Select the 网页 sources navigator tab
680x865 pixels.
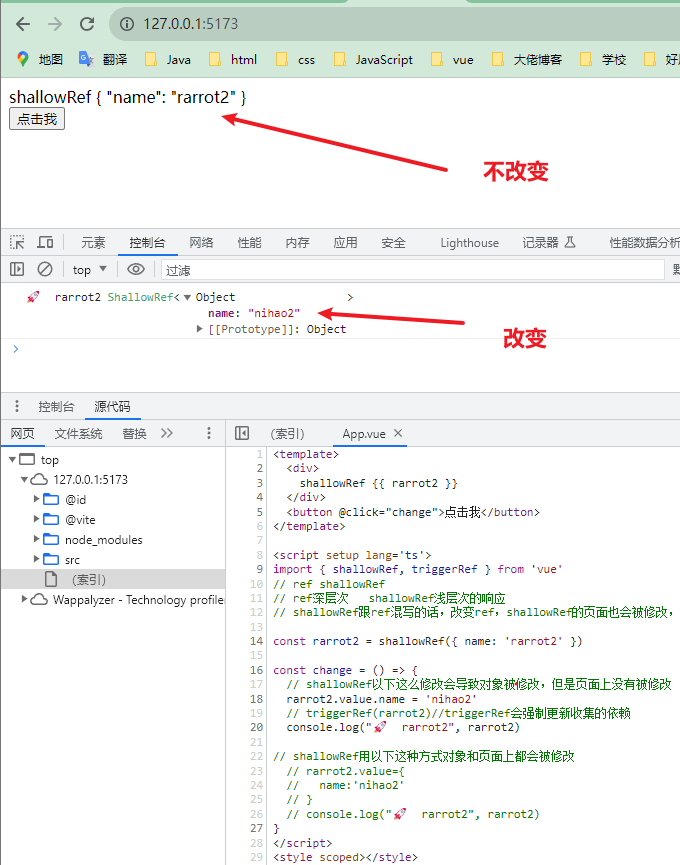point(23,434)
